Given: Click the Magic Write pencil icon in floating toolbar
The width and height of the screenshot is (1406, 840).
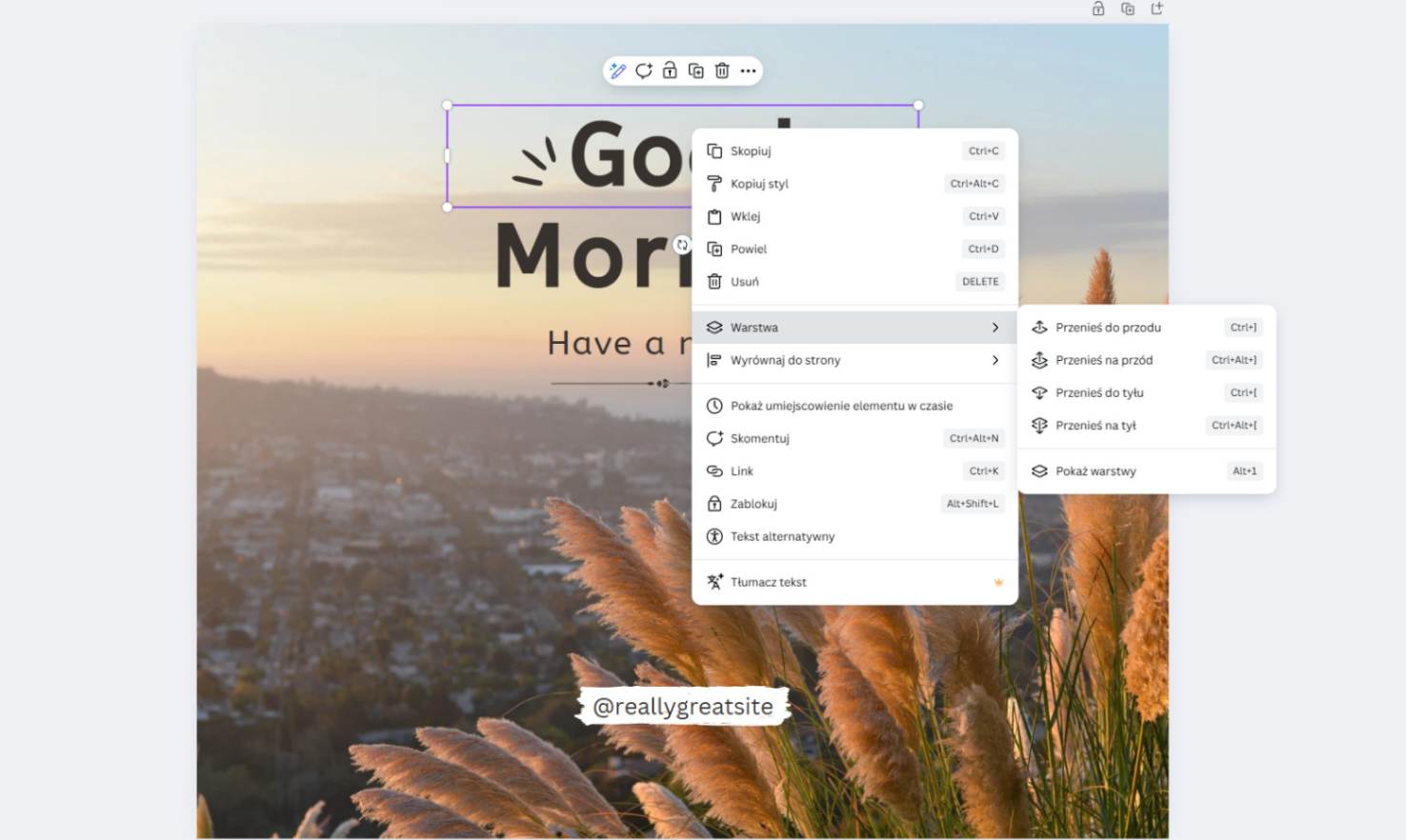Looking at the screenshot, I should (617, 70).
